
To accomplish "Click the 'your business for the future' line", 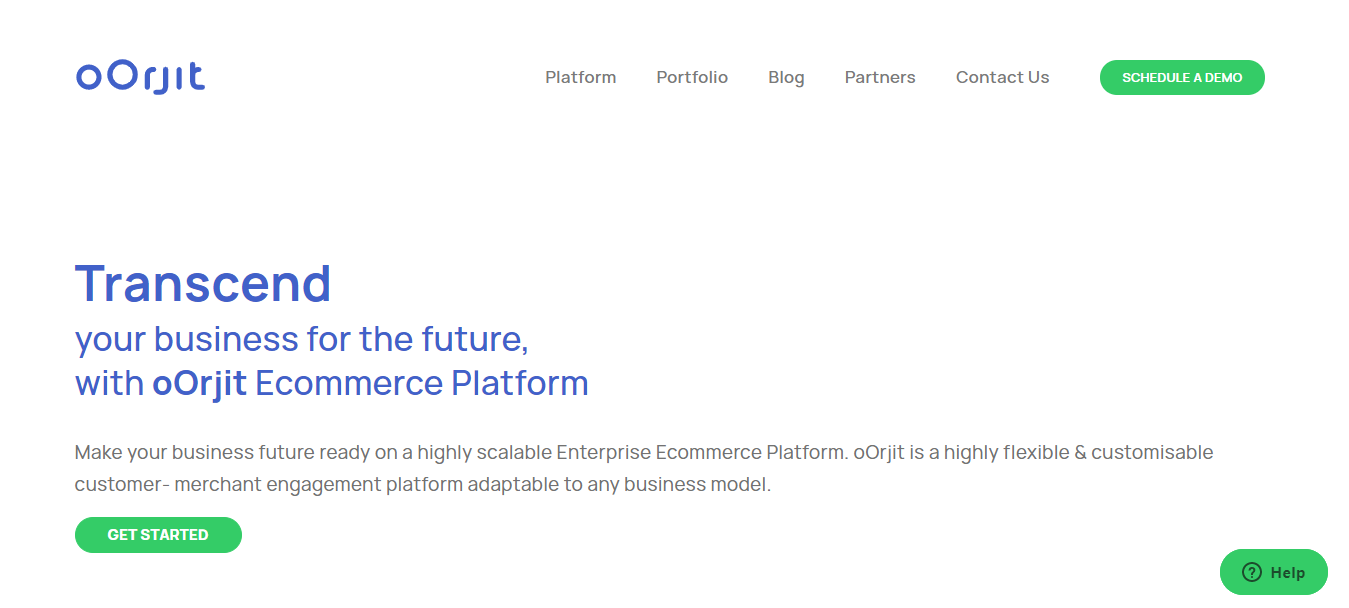I will tap(301, 340).
